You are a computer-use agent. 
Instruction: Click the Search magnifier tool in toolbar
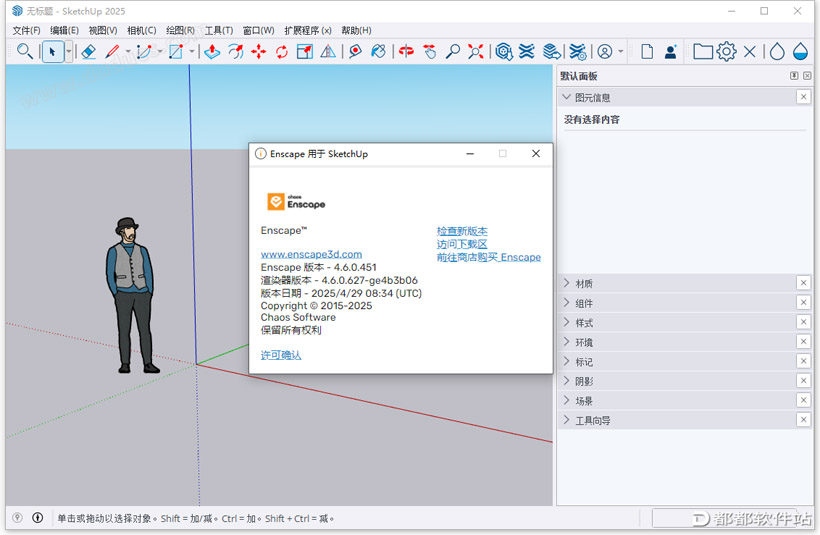click(25, 51)
